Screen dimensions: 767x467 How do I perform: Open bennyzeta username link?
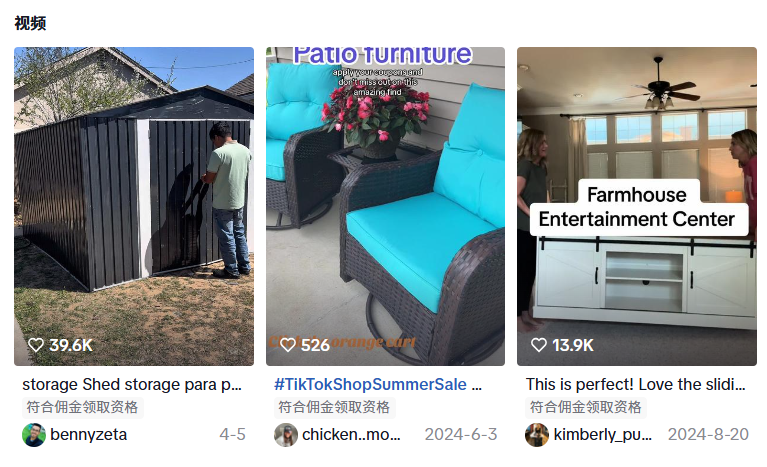89,435
